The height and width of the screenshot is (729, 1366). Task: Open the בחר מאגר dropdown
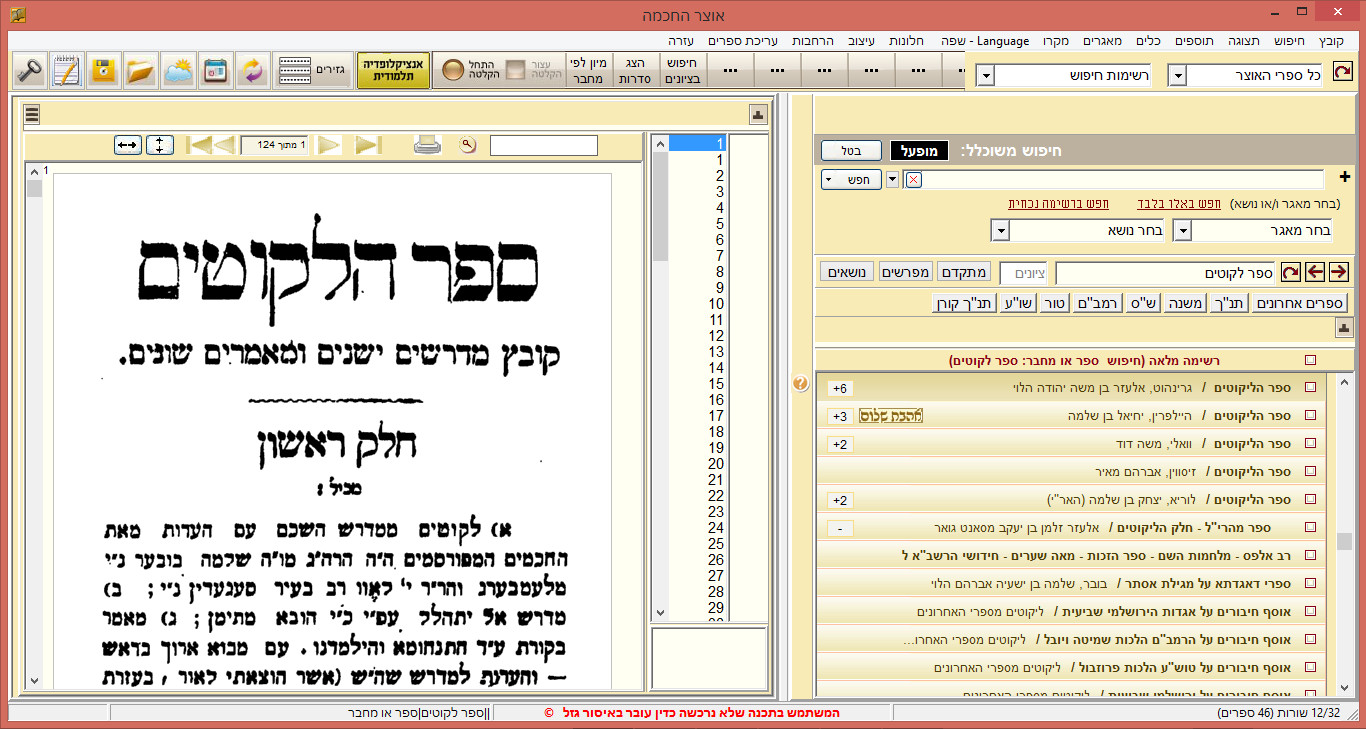(1181, 231)
